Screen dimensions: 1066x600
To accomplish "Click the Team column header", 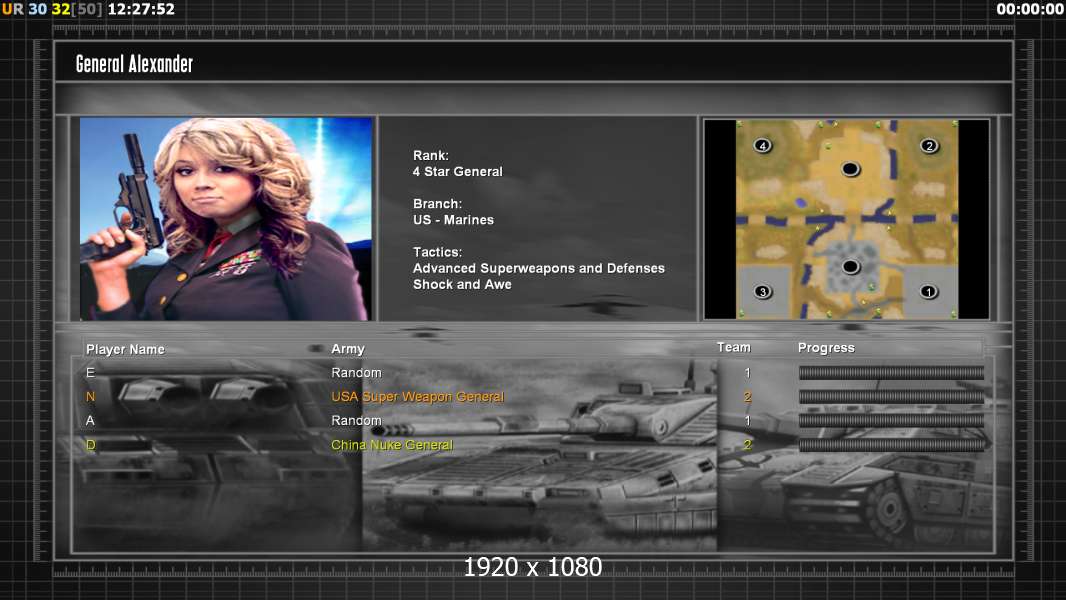I will 734,347.
